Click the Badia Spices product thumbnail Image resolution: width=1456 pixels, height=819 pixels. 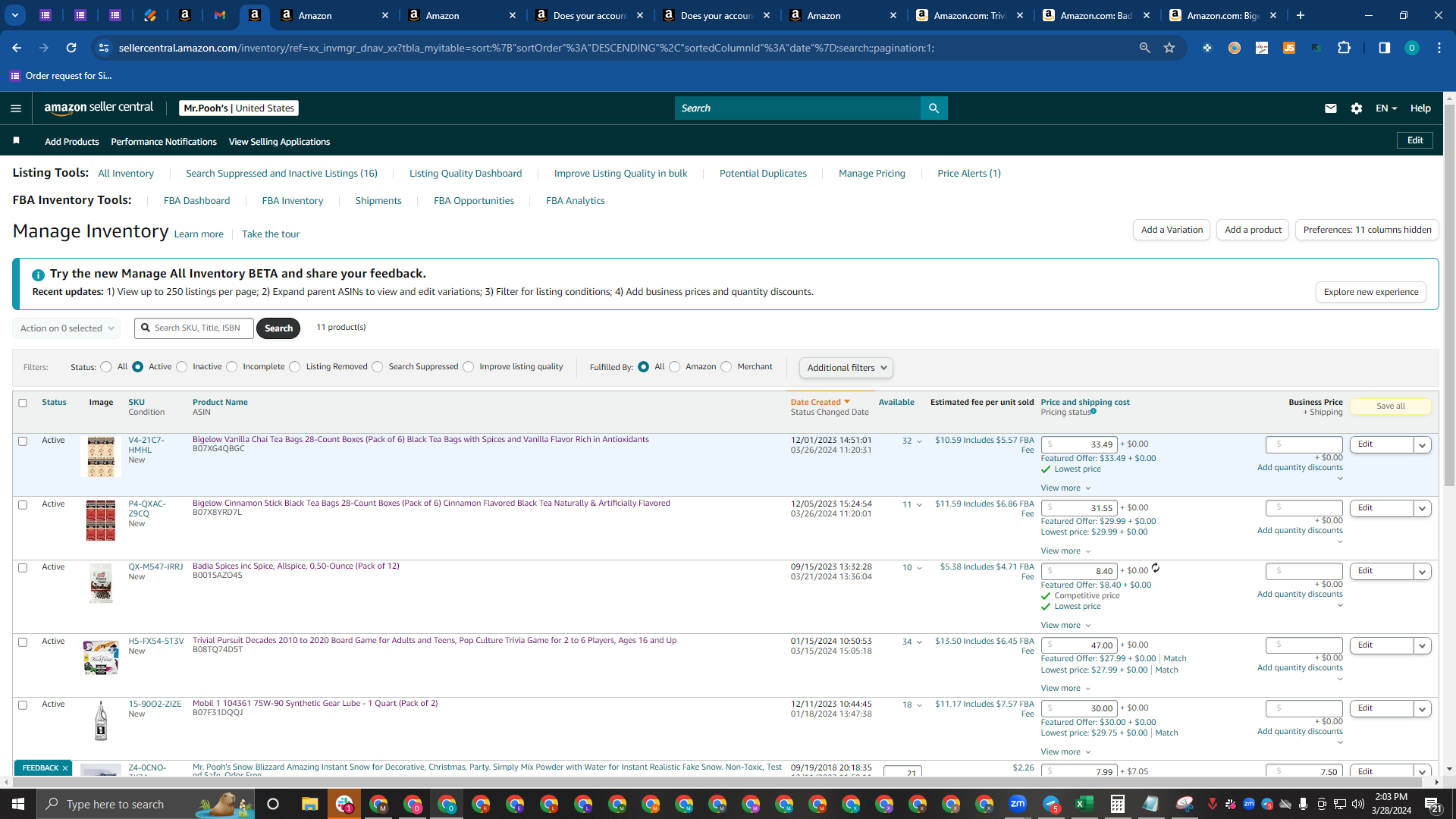pyautogui.click(x=101, y=583)
